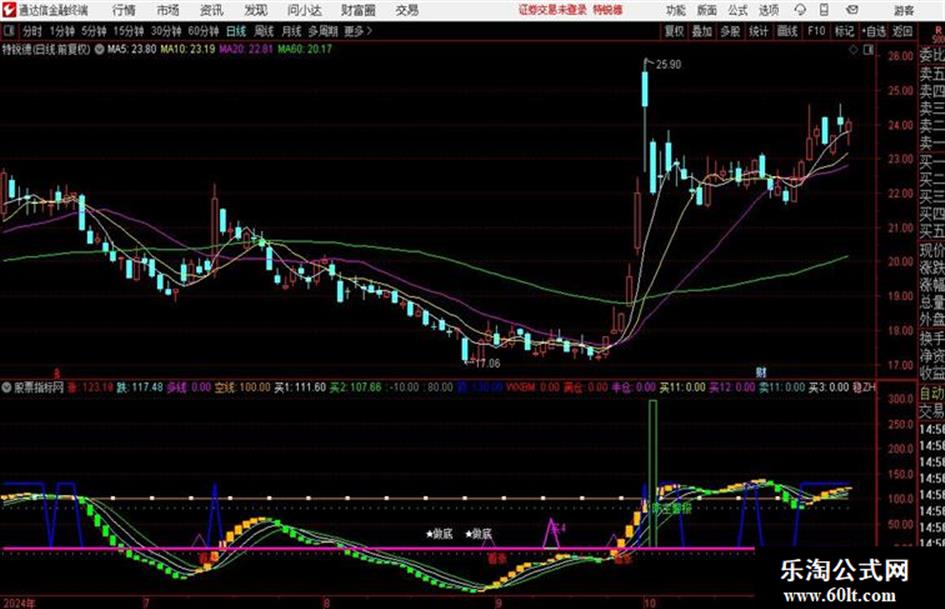Click the customer service headset icon
945x609 pixels.
click(800, 10)
